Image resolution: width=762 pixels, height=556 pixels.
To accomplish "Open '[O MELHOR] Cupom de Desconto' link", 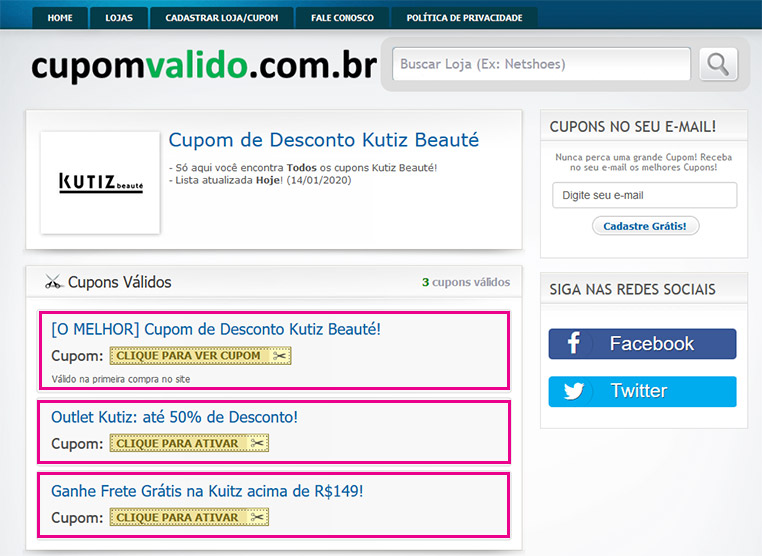I will coord(216,330).
